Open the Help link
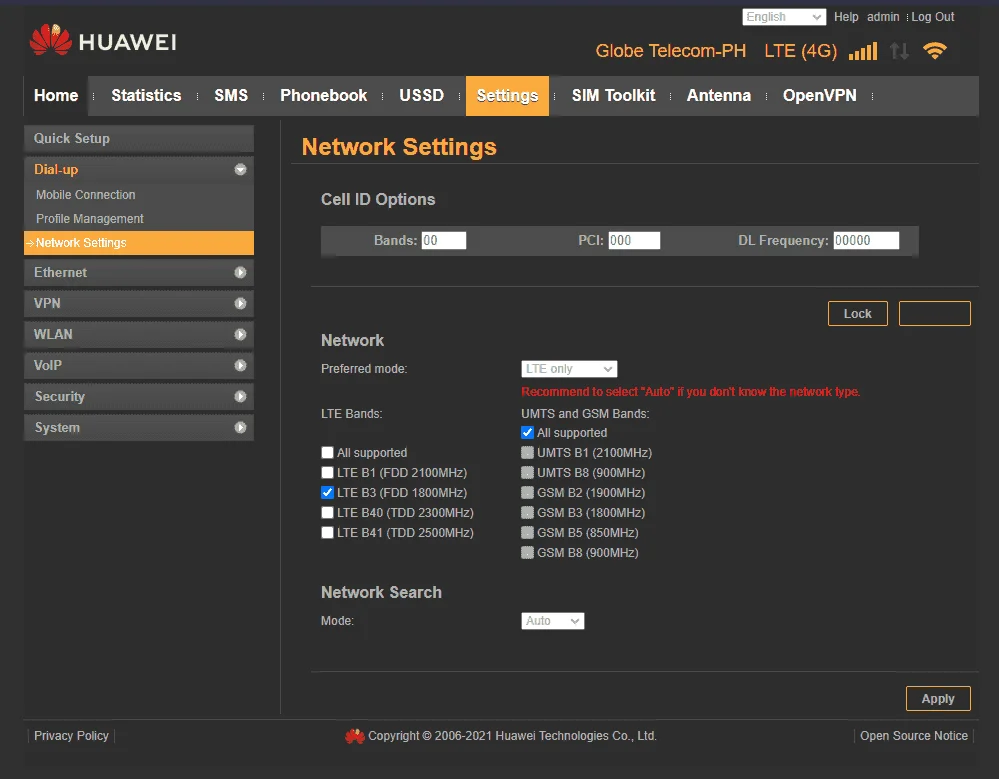The image size is (999, 779). click(846, 17)
